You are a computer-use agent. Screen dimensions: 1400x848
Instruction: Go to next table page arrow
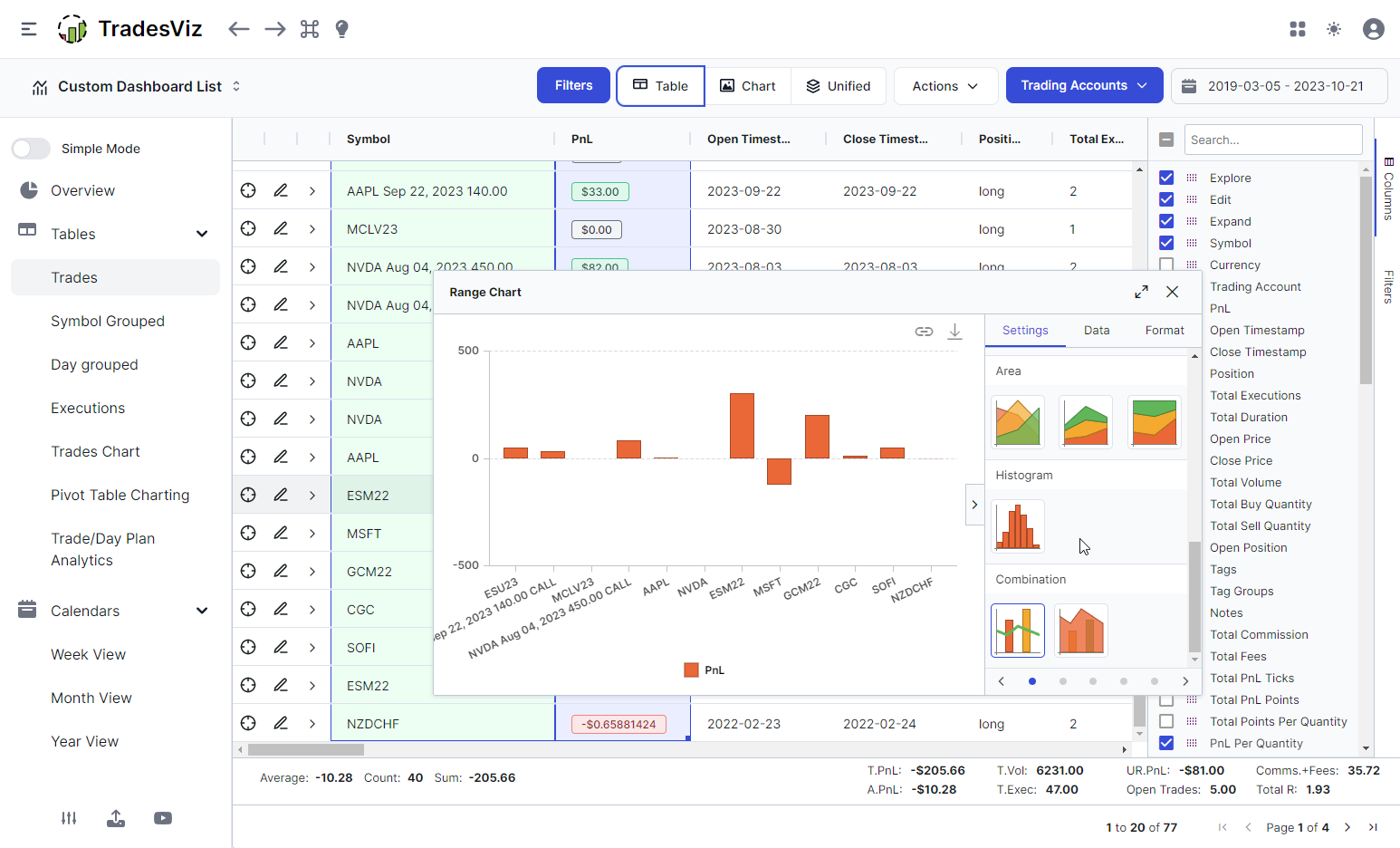(x=1347, y=827)
